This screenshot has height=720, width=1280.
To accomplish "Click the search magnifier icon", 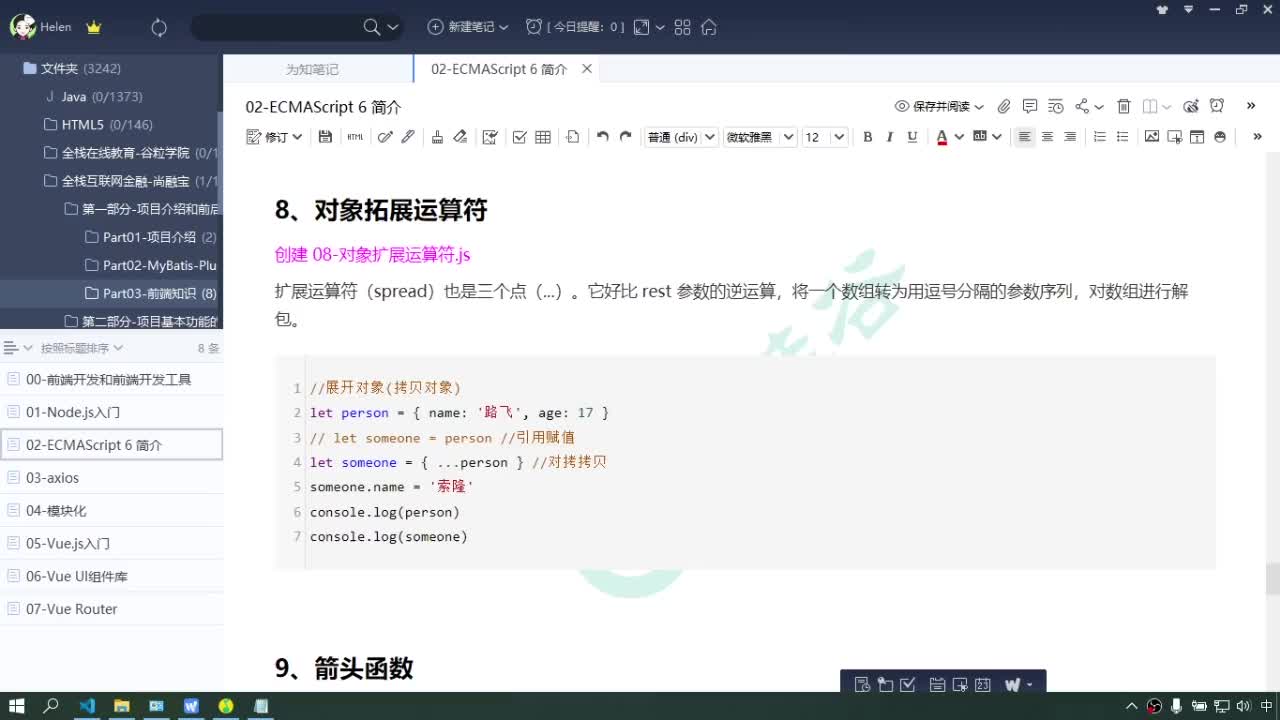I will point(372,27).
